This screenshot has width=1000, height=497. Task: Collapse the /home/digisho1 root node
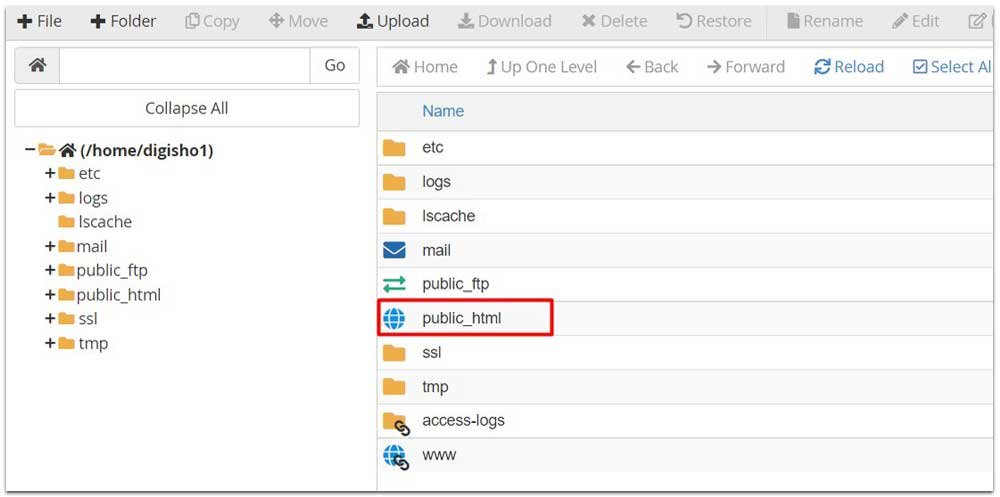29,150
